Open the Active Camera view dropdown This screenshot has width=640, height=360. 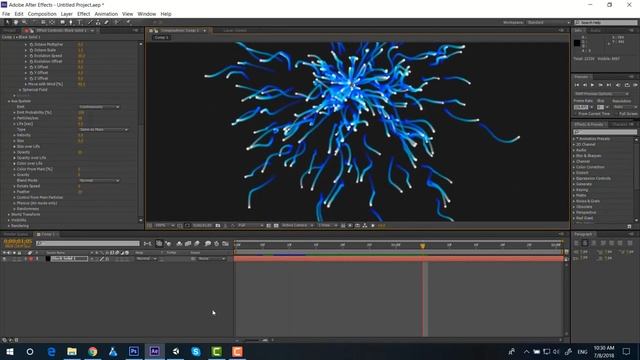point(298,225)
